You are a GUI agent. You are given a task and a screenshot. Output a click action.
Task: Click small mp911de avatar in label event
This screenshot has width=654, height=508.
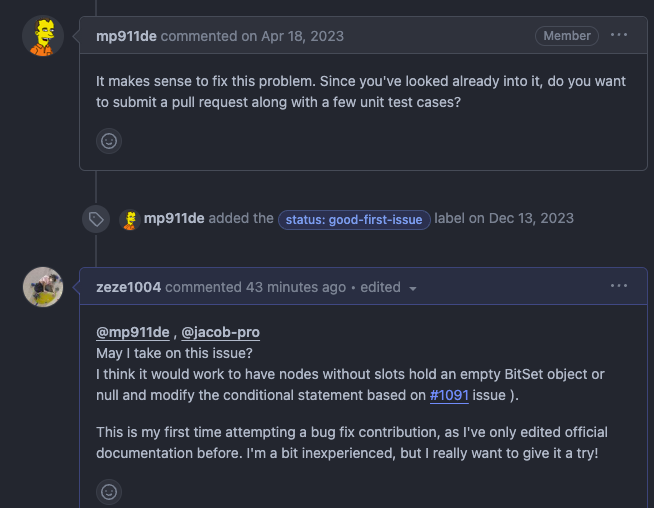pyautogui.click(x=129, y=219)
